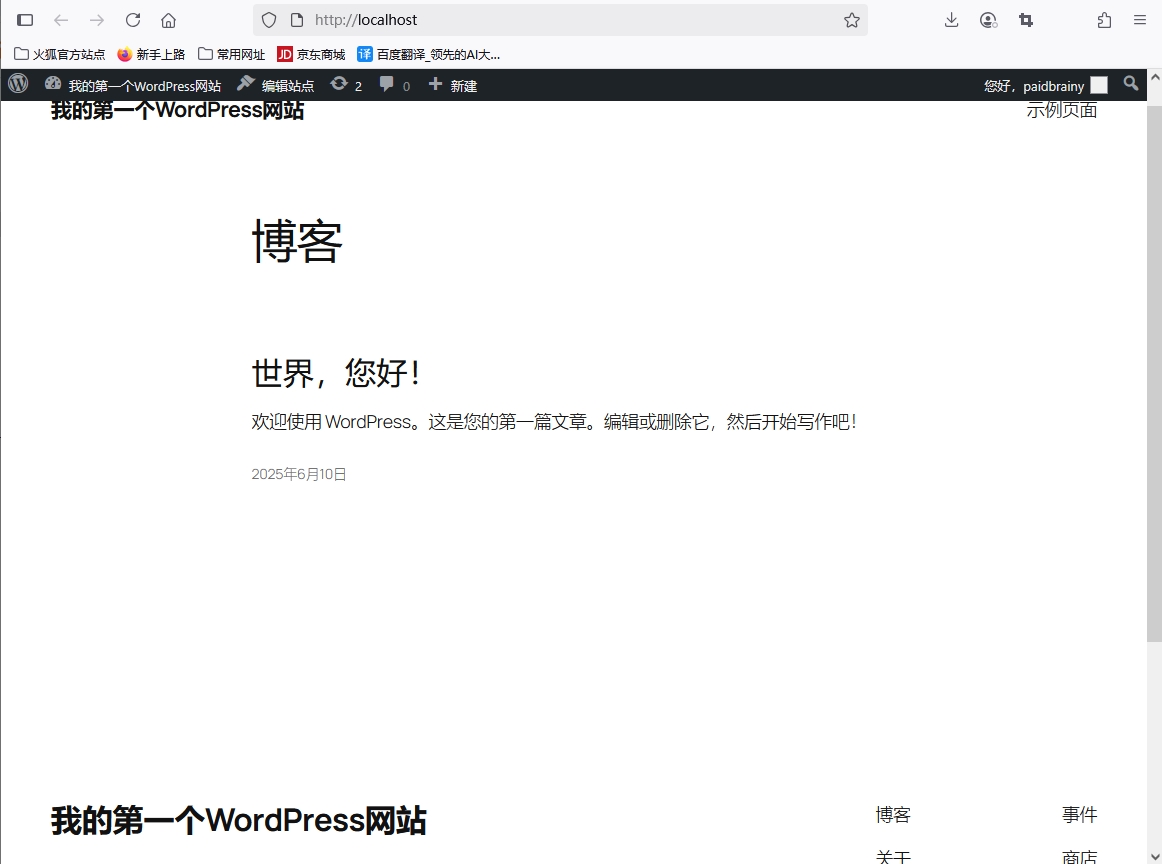Open the WordPress logo menu in admin bar
Image resolution: width=1162 pixels, height=864 pixels.
pyautogui.click(x=19, y=84)
